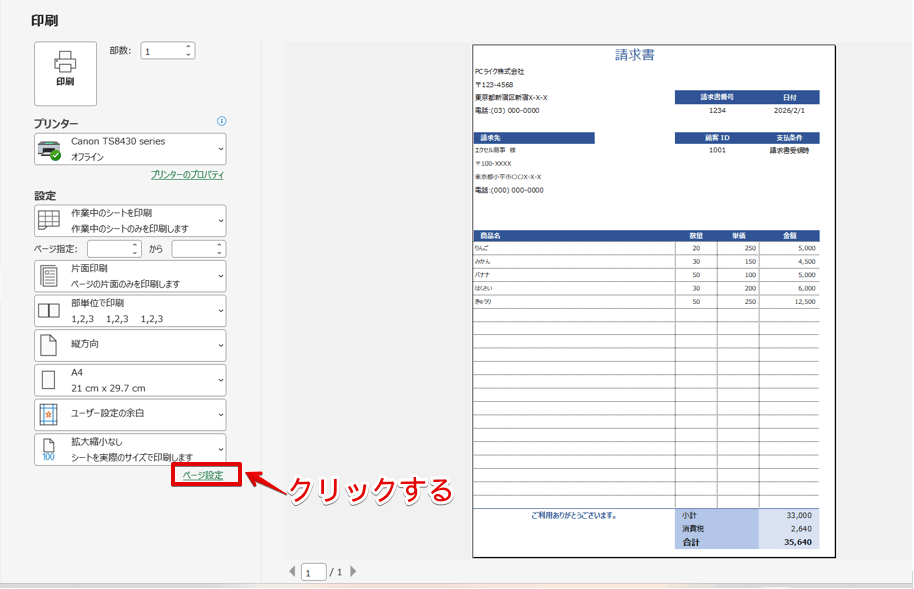The image size is (914, 589).
Task: Expand the orientation (縦方向) dropdown arrow
Action: pos(219,345)
